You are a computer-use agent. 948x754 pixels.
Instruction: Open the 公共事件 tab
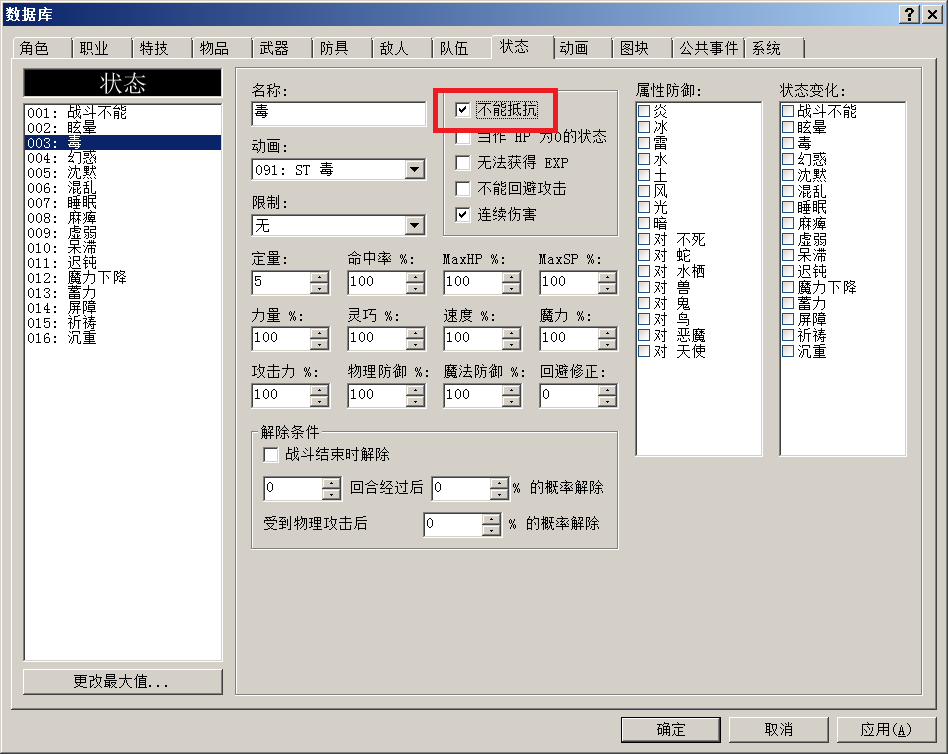tap(708, 48)
